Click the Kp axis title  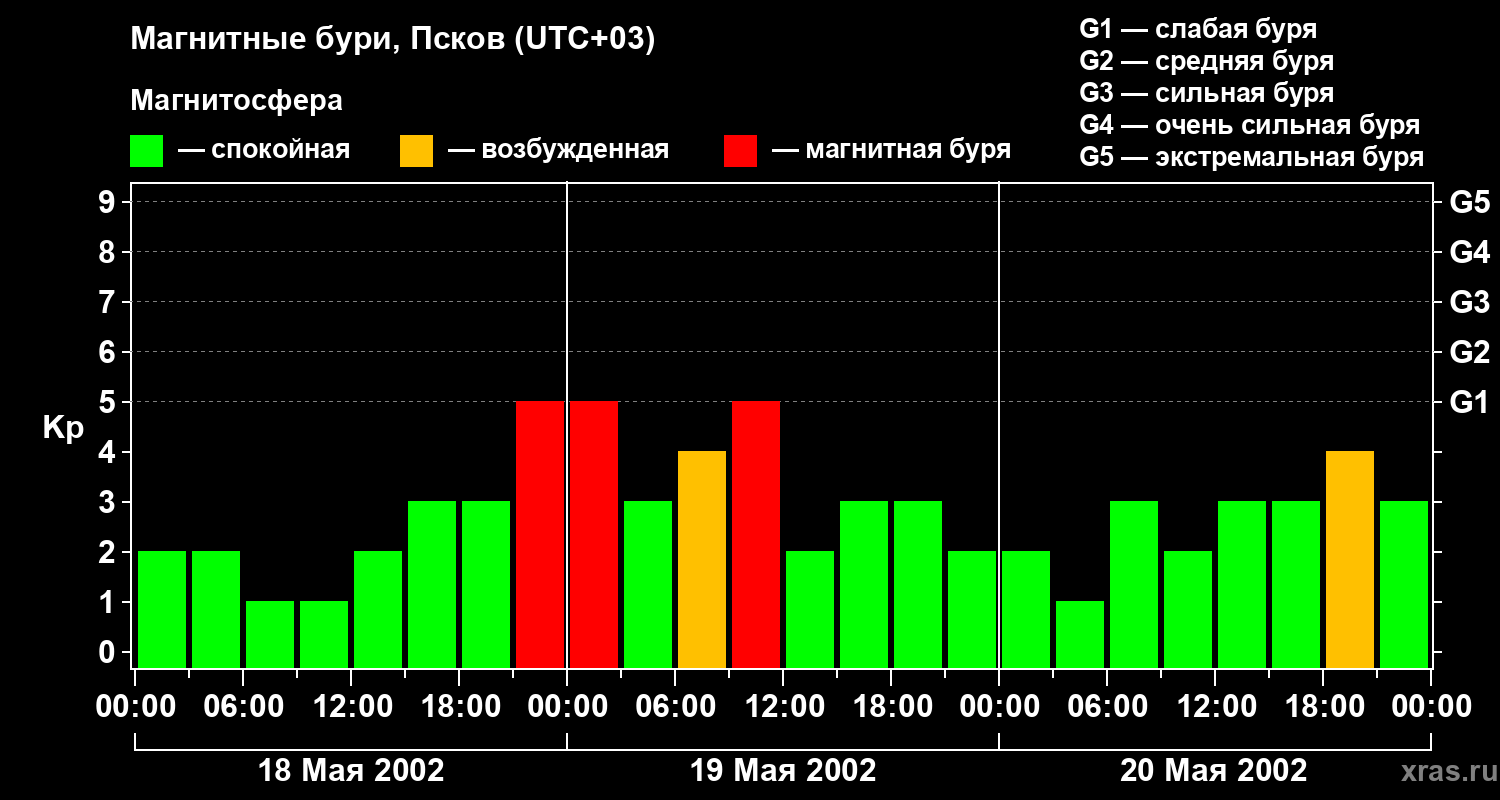click(x=63, y=428)
